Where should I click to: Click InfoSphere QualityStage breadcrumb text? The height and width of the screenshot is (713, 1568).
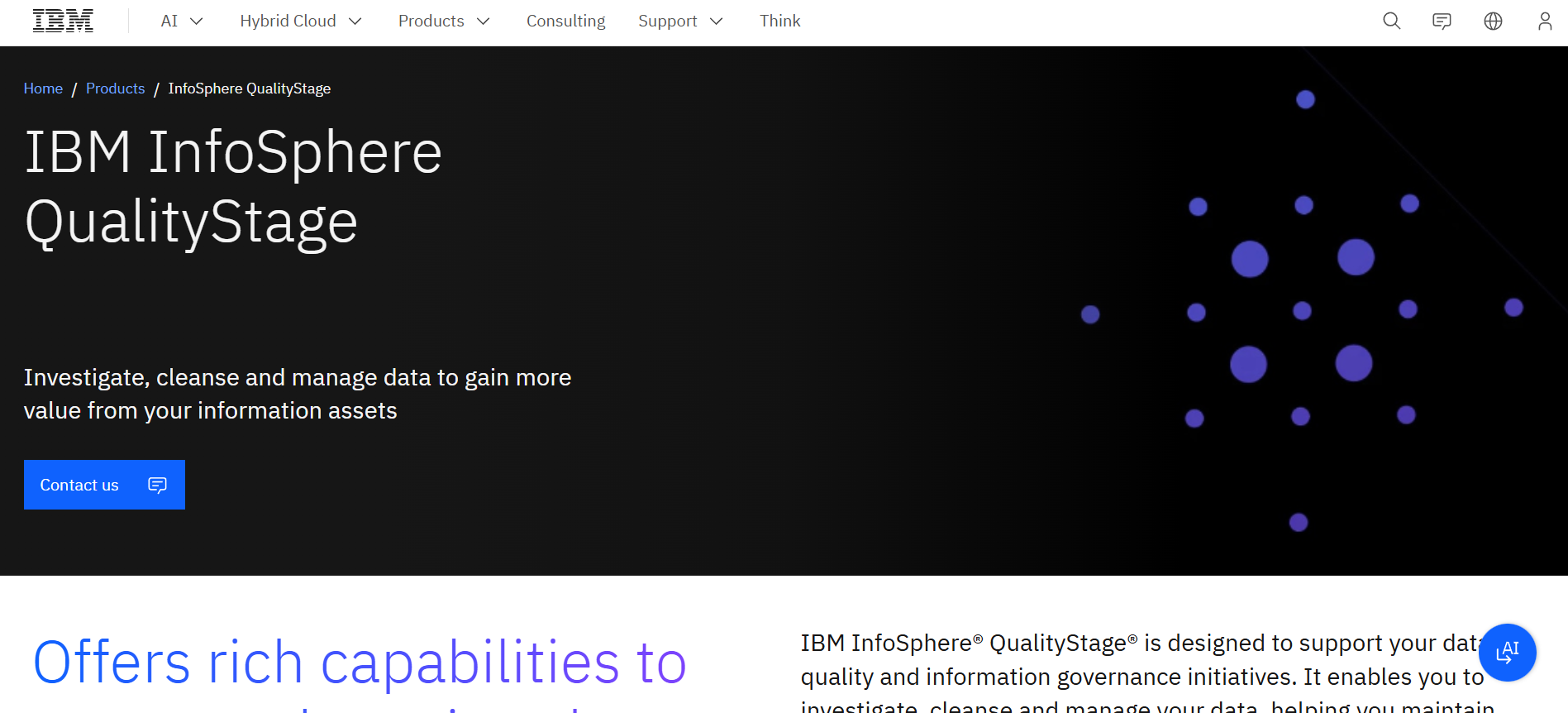[250, 89]
